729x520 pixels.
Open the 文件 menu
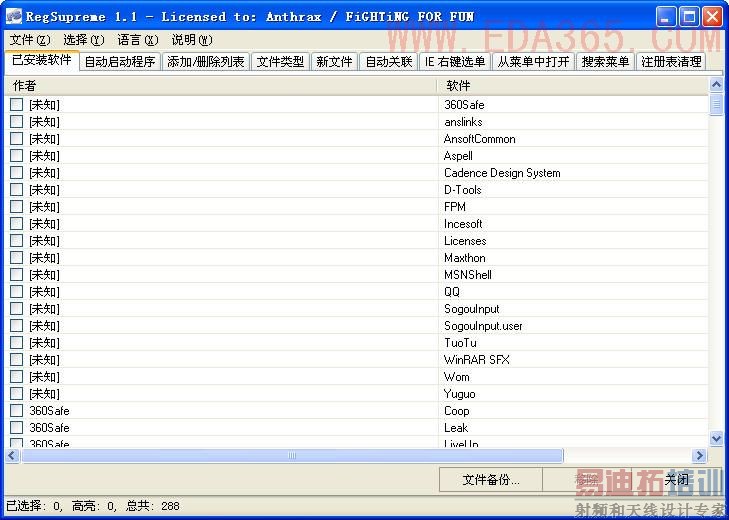point(30,40)
